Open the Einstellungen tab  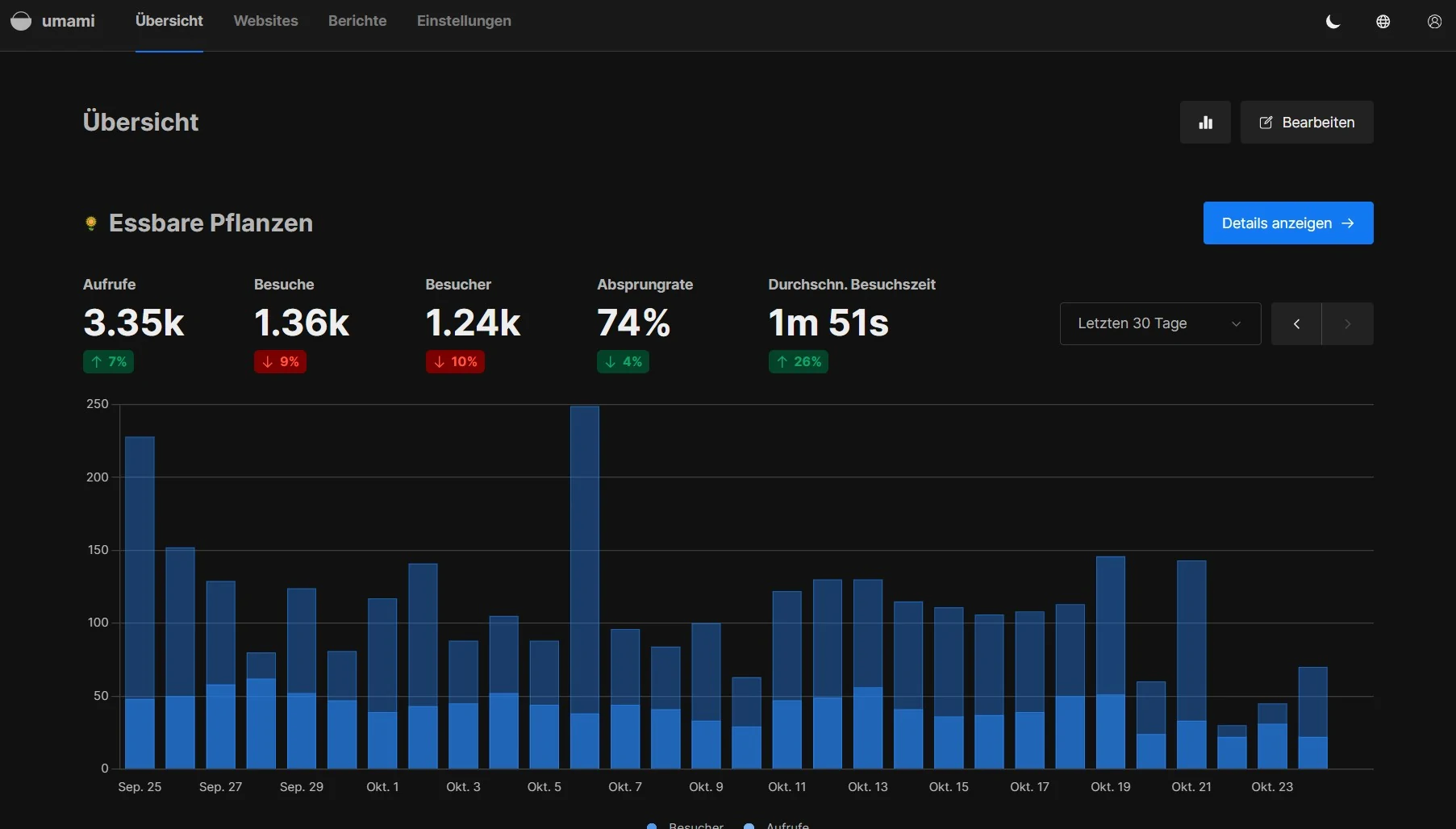(464, 21)
